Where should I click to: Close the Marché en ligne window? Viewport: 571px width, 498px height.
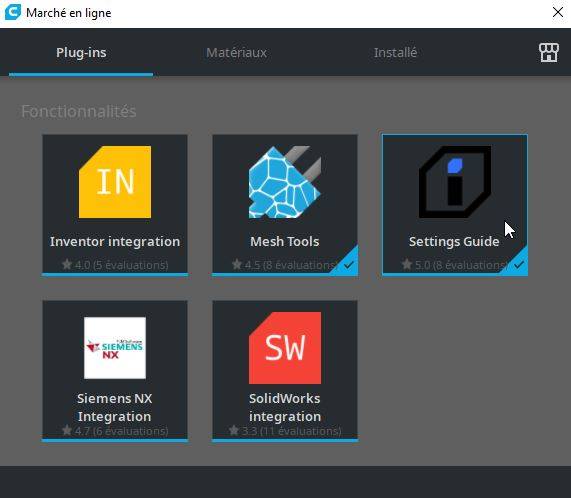tap(558, 12)
